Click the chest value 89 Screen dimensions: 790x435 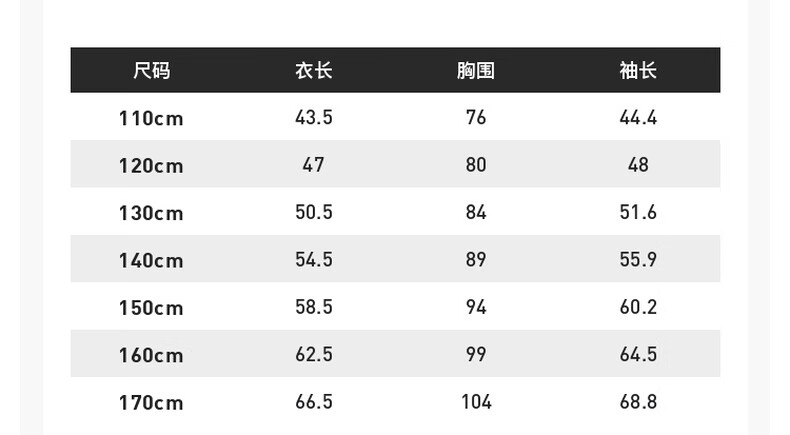click(x=476, y=260)
